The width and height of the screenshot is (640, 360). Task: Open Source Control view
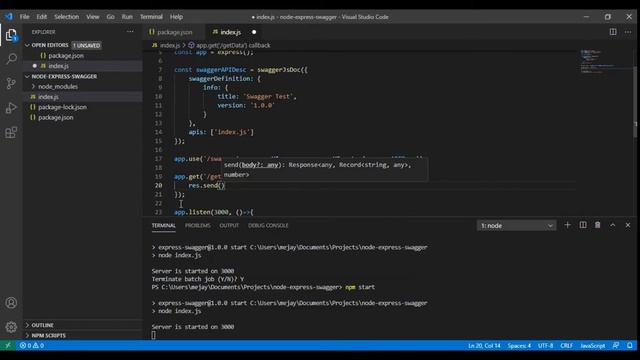point(11,83)
